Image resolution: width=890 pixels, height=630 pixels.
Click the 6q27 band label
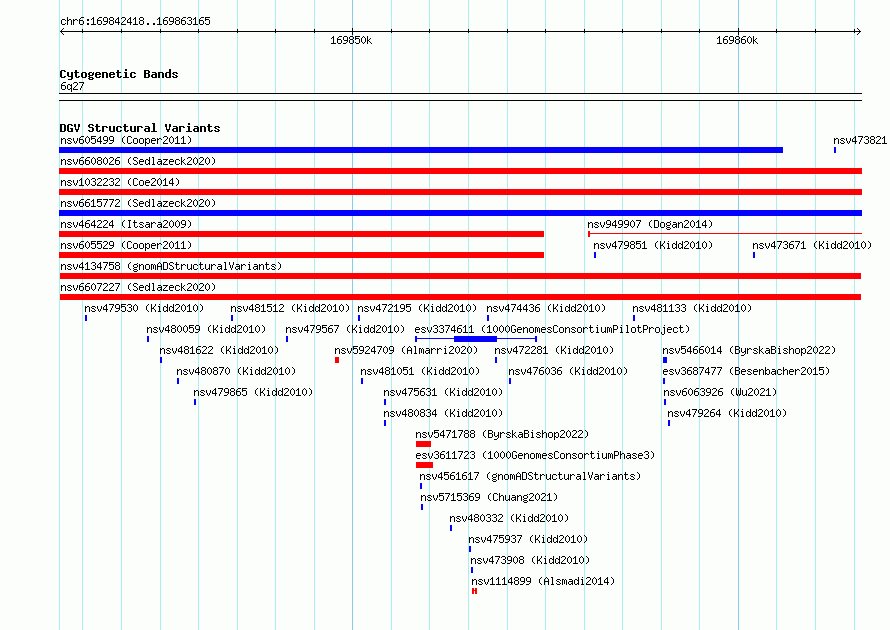[x=72, y=86]
